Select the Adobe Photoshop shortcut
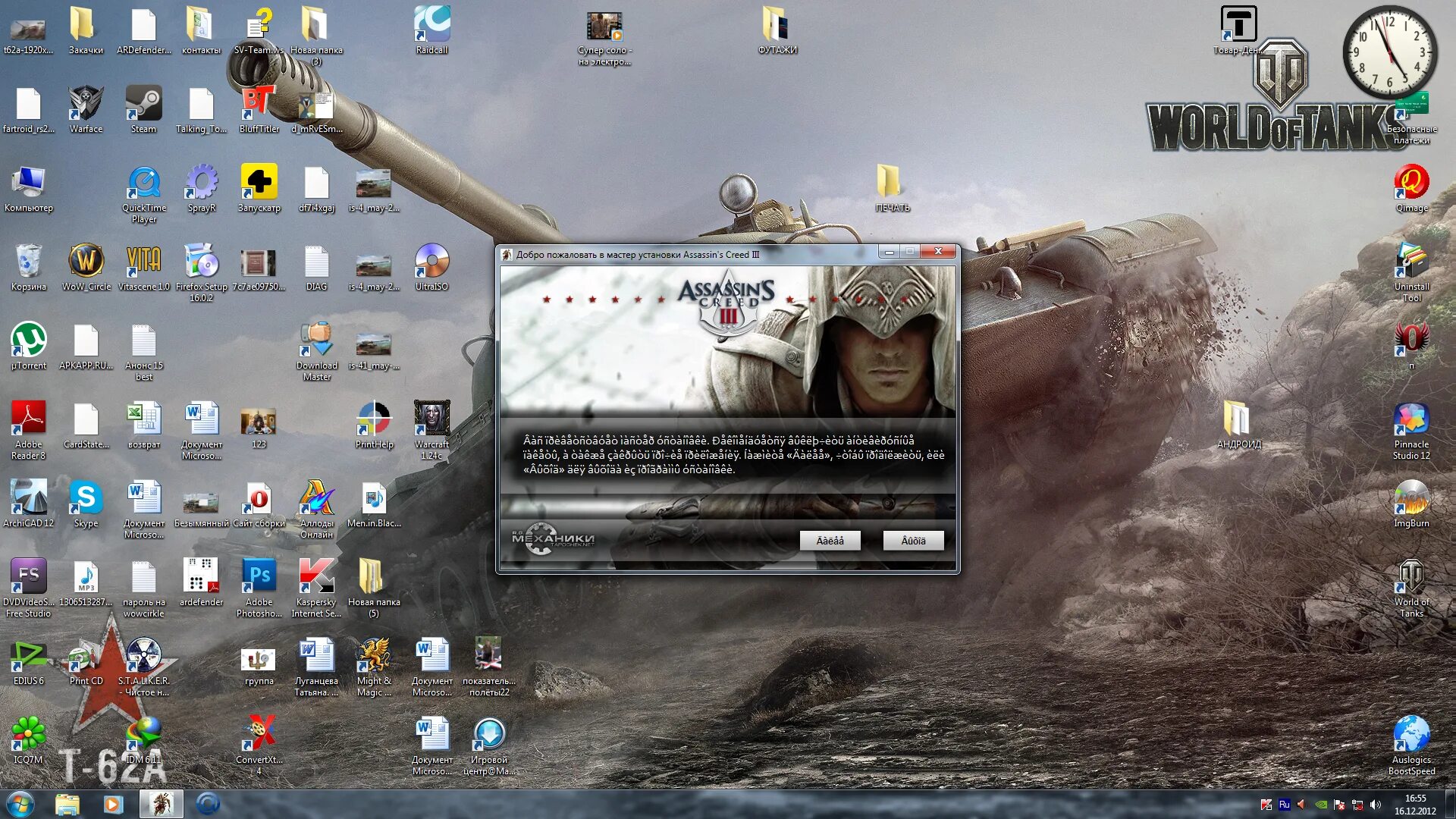The image size is (1456, 819). (259, 588)
